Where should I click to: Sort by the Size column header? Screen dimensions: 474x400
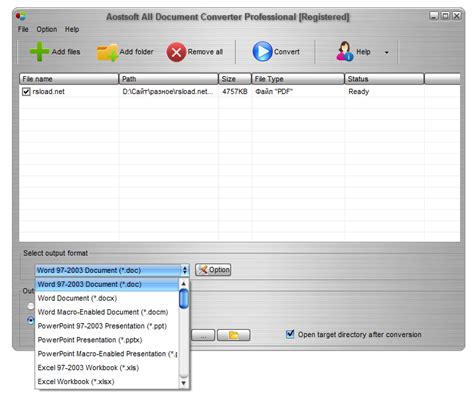pyautogui.click(x=235, y=79)
